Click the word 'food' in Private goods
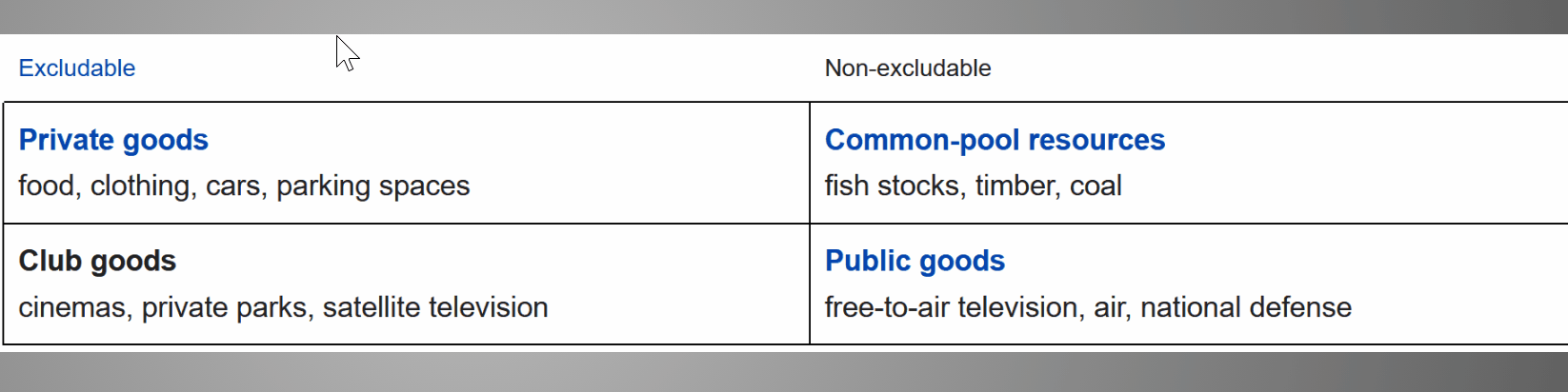Image resolution: width=1568 pixels, height=392 pixels. tap(46, 186)
